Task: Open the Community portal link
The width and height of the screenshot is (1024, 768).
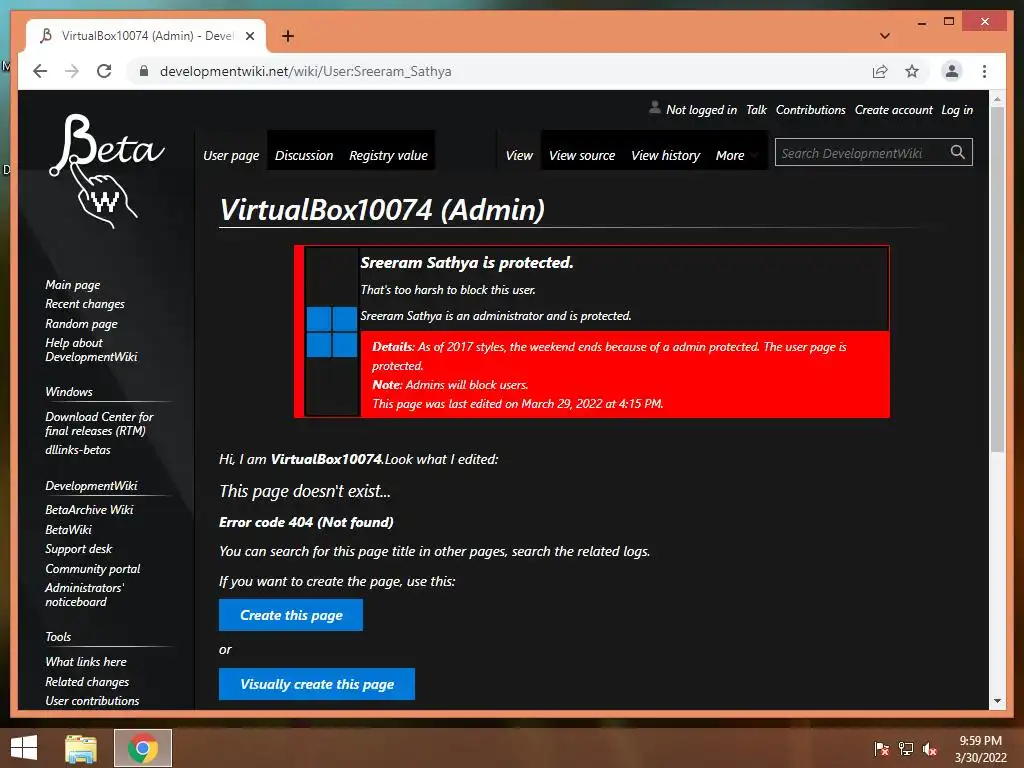Action: click(x=93, y=569)
